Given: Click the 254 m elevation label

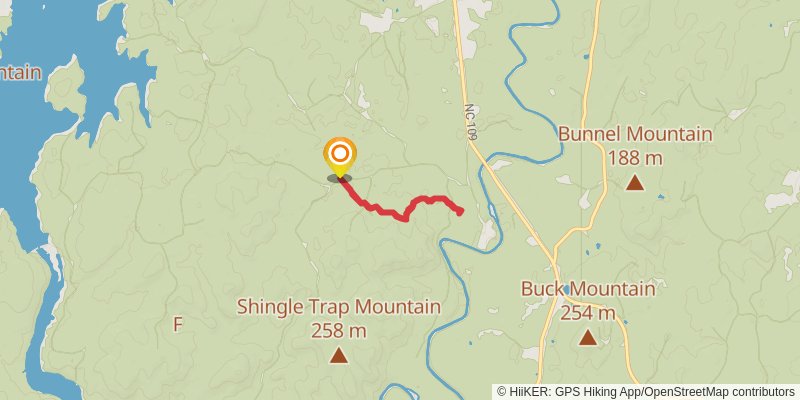Looking at the screenshot, I should (588, 313).
